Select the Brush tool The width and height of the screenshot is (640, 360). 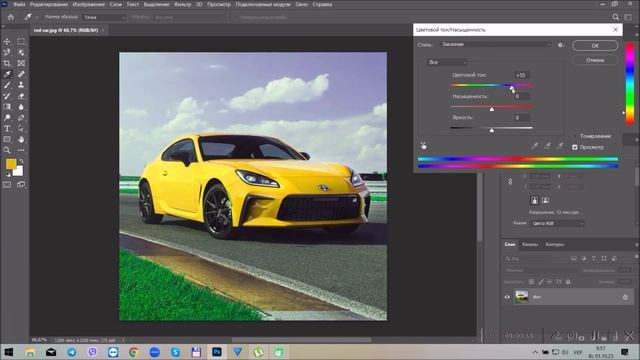coord(7,85)
